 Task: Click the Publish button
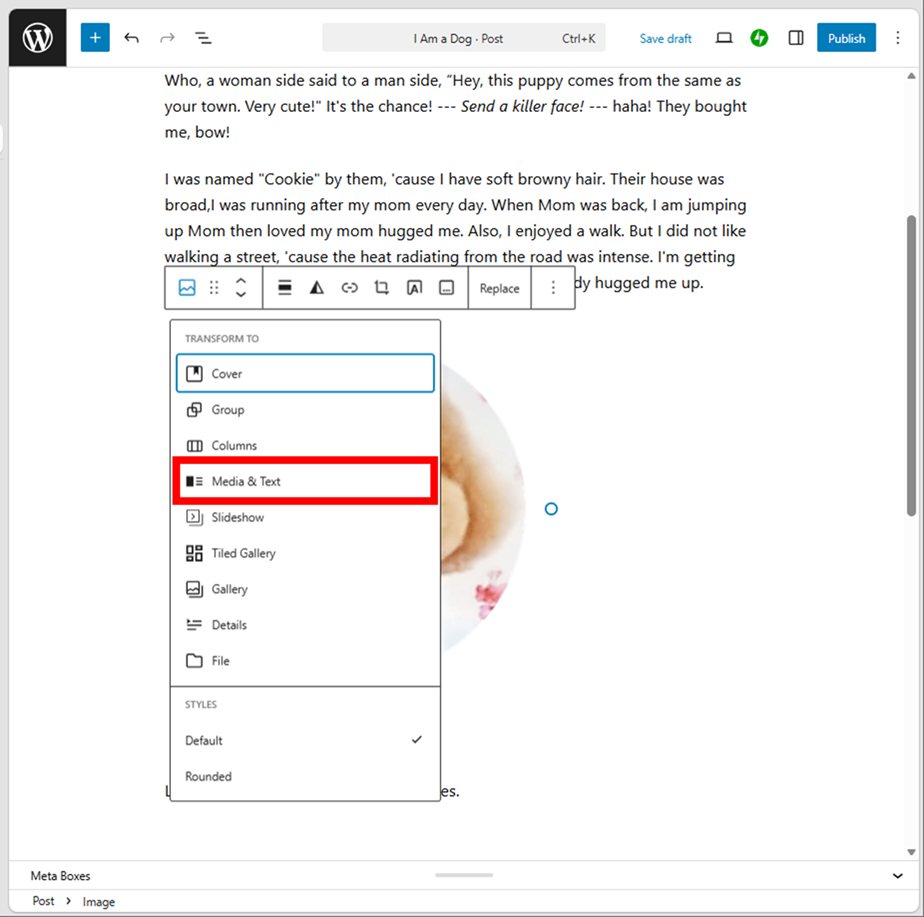tap(846, 38)
